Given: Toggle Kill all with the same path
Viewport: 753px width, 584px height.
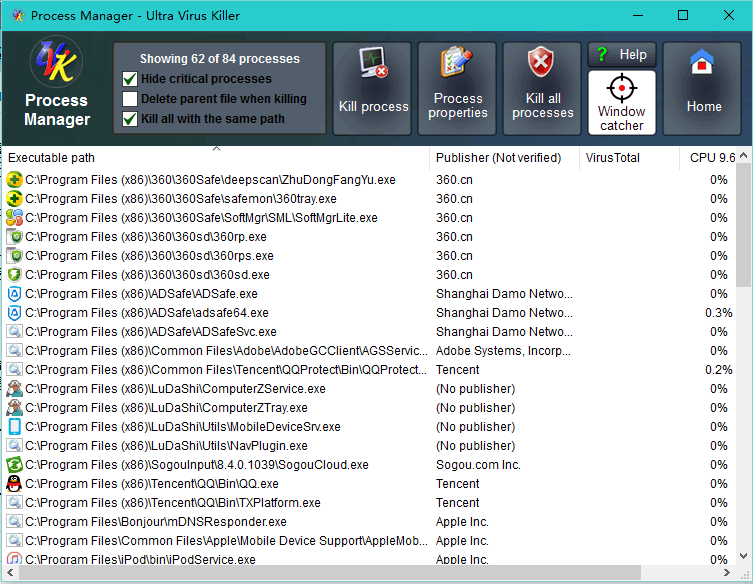Looking at the screenshot, I should coord(130,119).
